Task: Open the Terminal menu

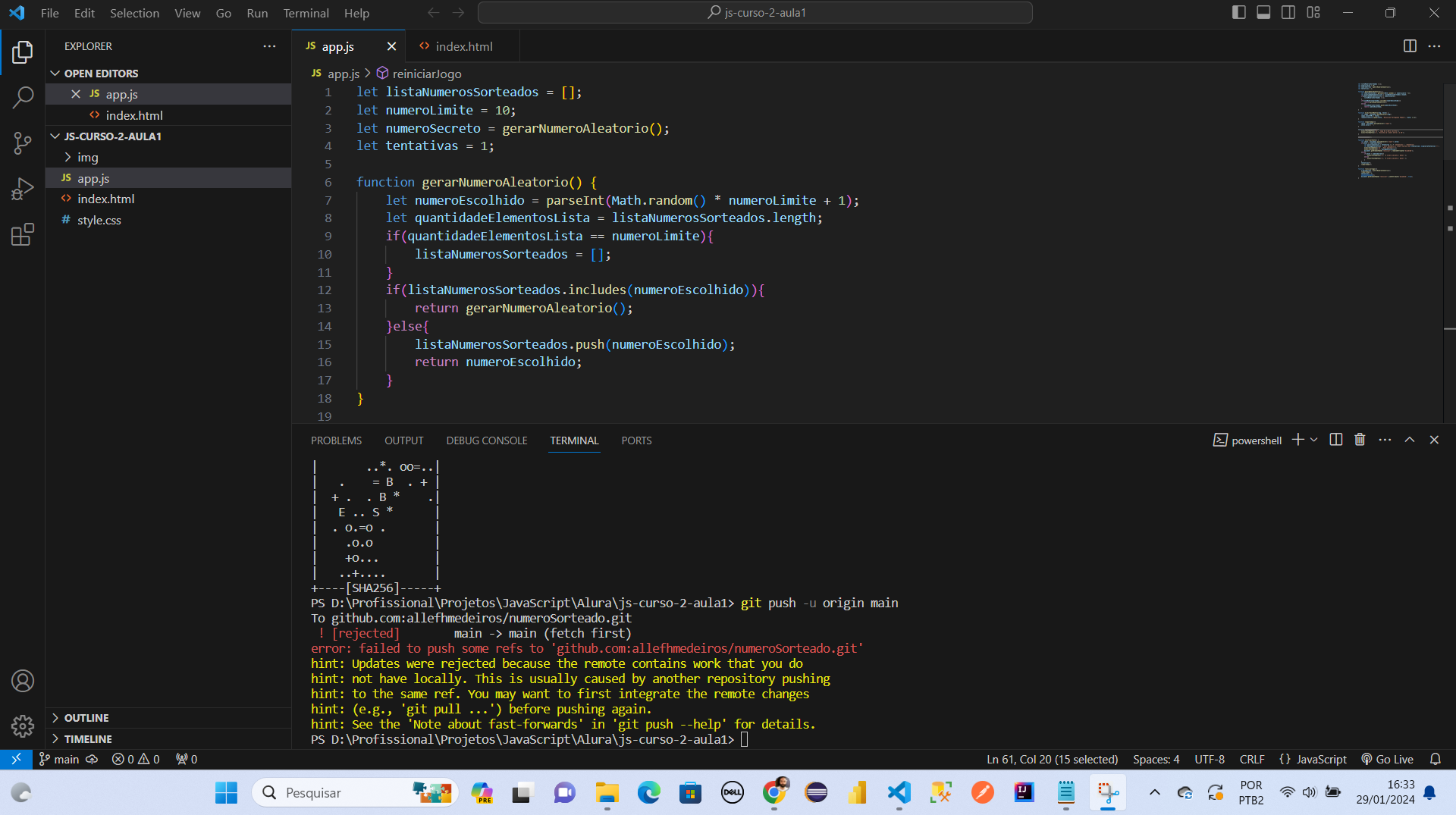Action: (306, 13)
